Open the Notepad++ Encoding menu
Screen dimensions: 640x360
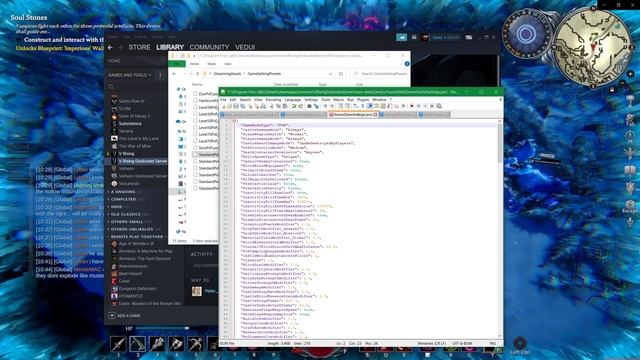coord(273,100)
